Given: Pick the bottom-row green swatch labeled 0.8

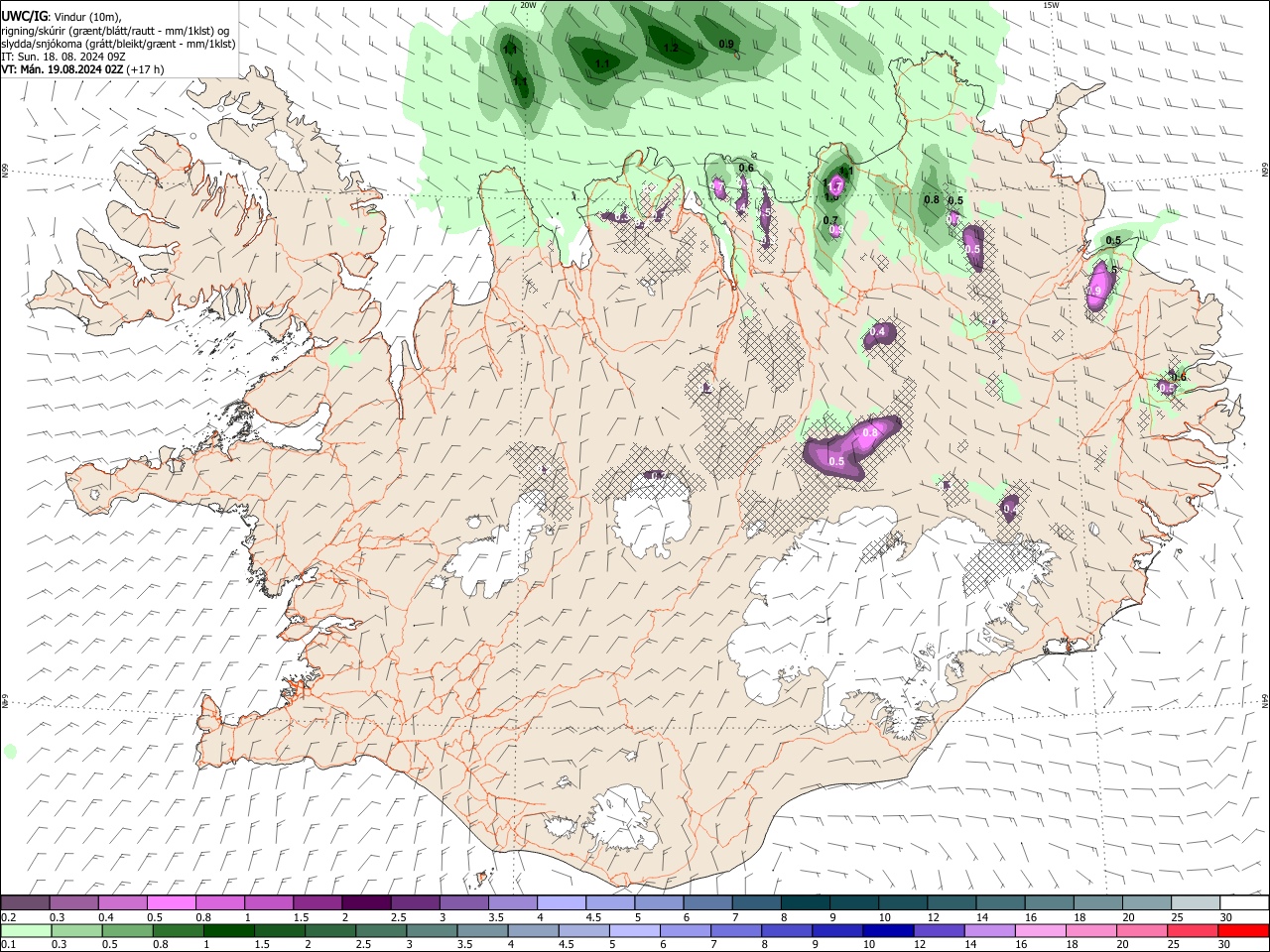Looking at the screenshot, I should tap(178, 930).
